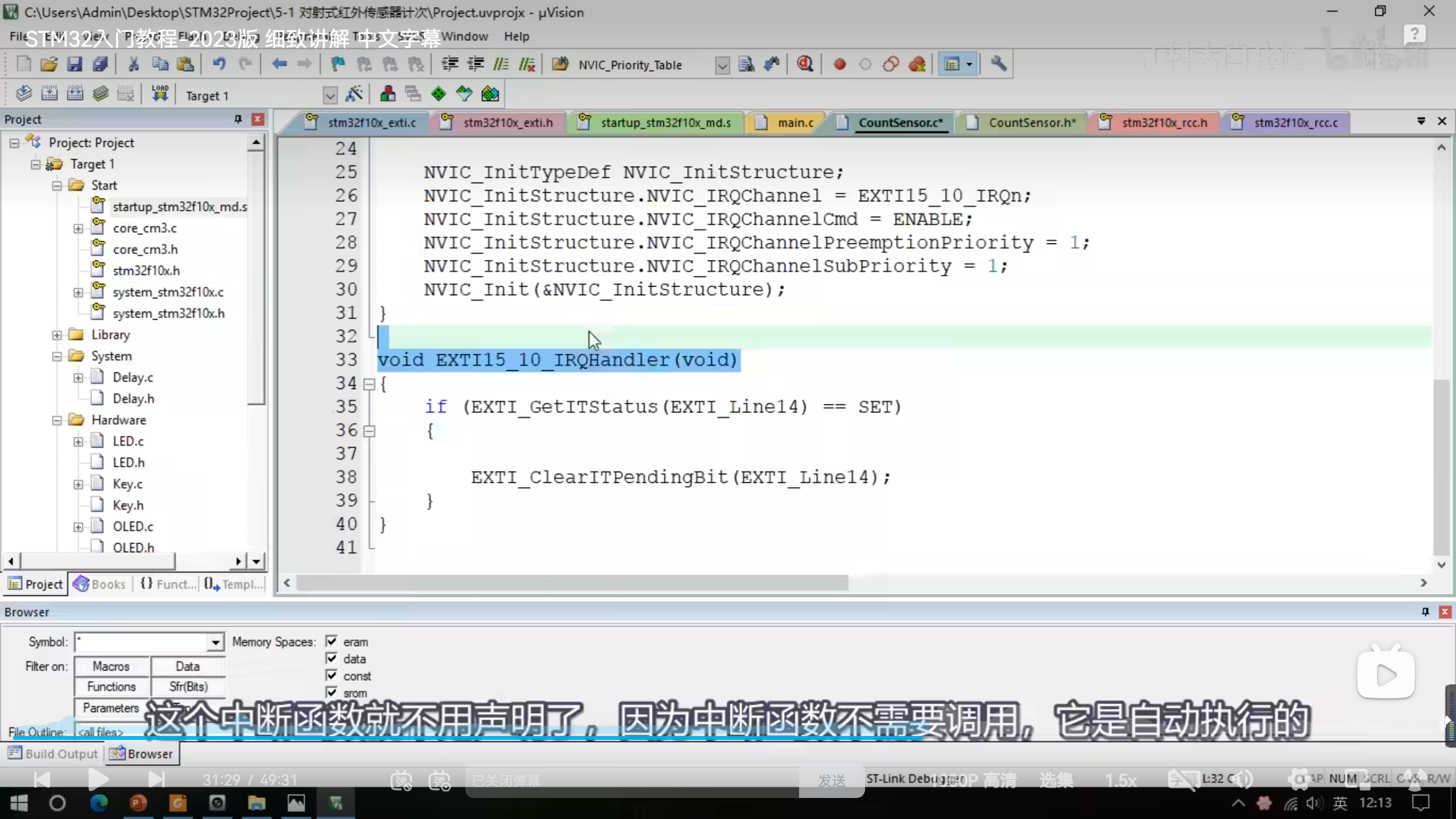Viewport: 1456px width, 819px height.
Task: Click the Macros filter button
Action: 111,666
